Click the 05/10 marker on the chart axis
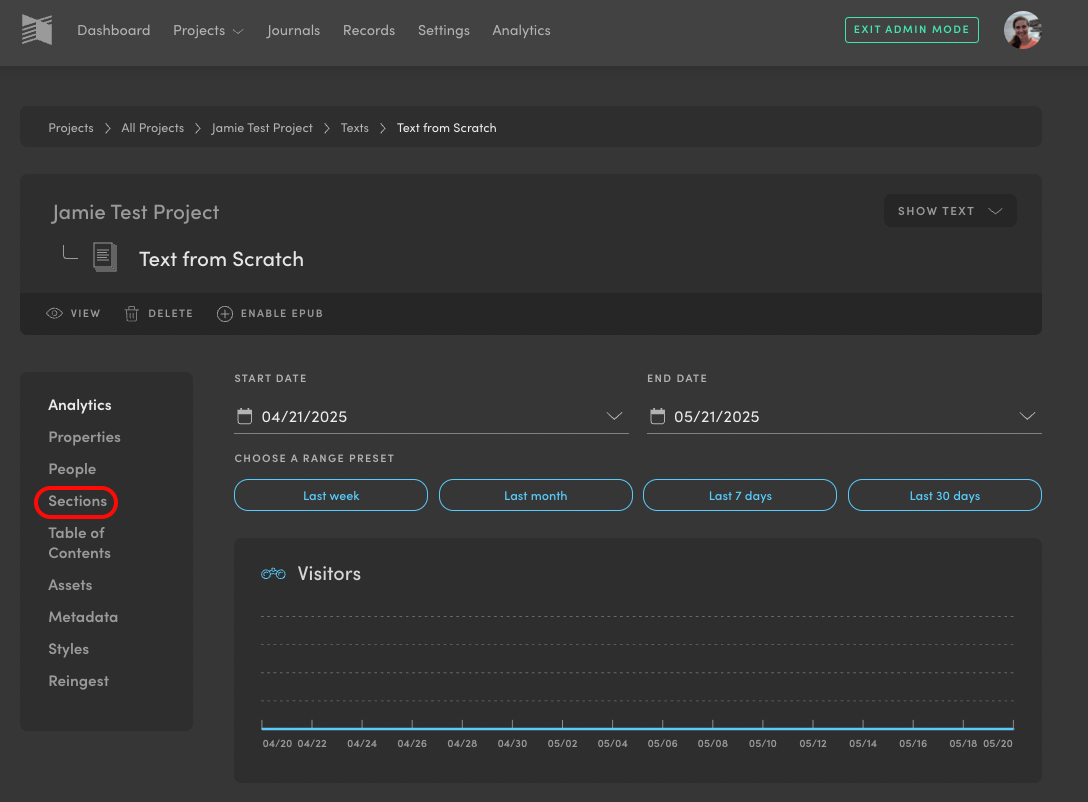This screenshot has width=1088, height=802. [x=762, y=743]
